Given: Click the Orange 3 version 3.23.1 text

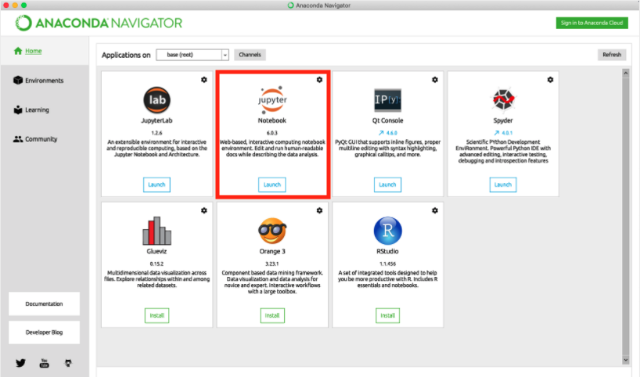Looking at the screenshot, I should click(x=272, y=264).
